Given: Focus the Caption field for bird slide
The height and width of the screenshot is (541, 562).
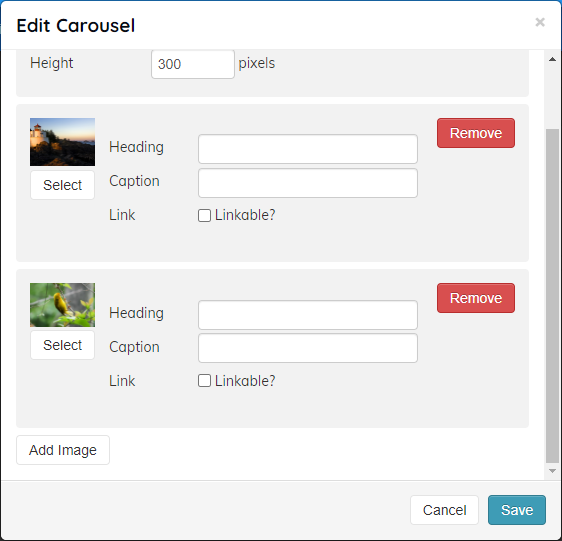Looking at the screenshot, I should point(308,348).
